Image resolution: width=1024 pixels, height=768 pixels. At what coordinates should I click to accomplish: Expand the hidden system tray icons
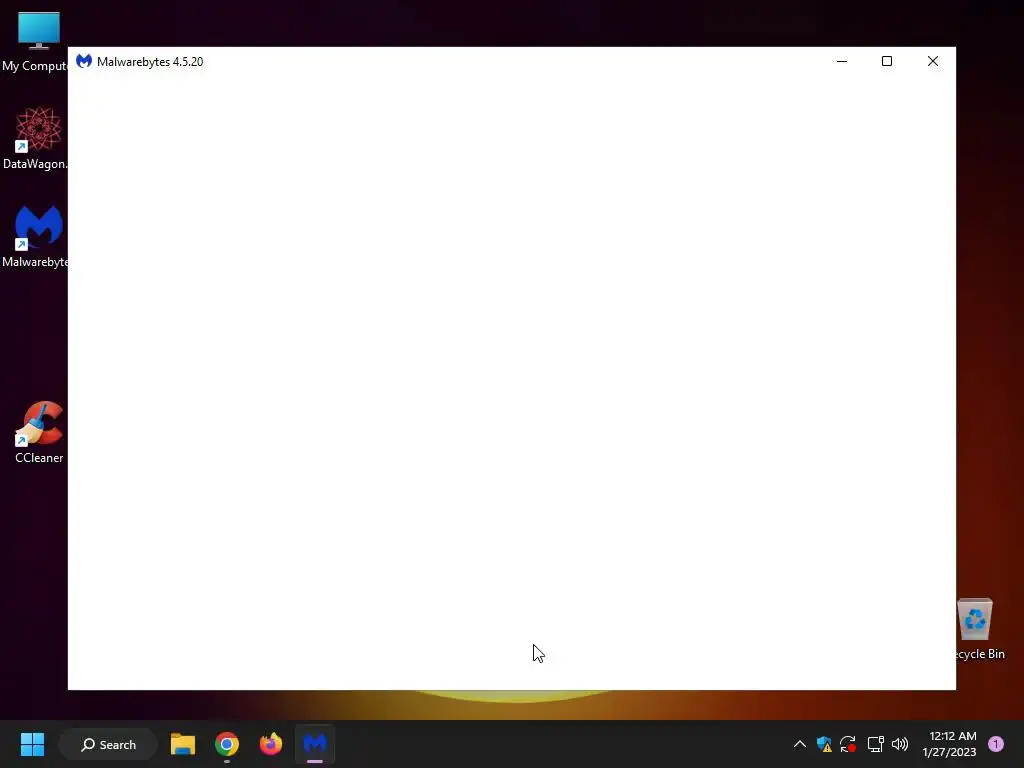(799, 744)
